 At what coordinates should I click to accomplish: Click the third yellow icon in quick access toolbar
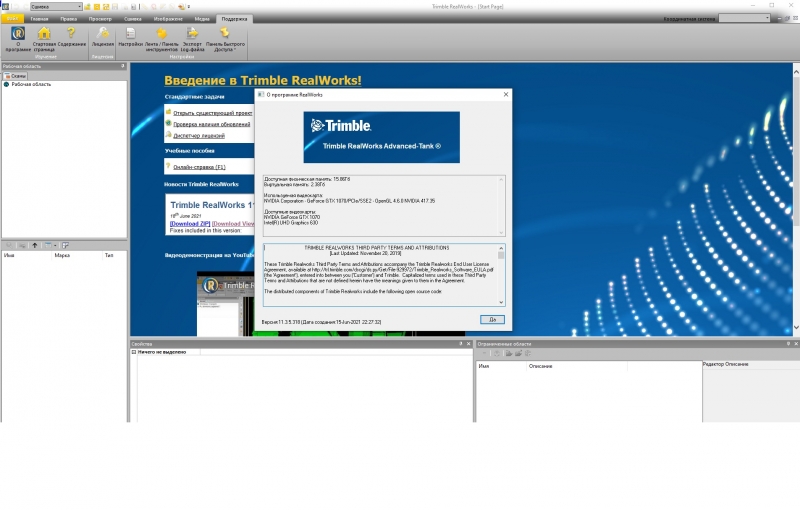pyautogui.click(x=106, y=7)
